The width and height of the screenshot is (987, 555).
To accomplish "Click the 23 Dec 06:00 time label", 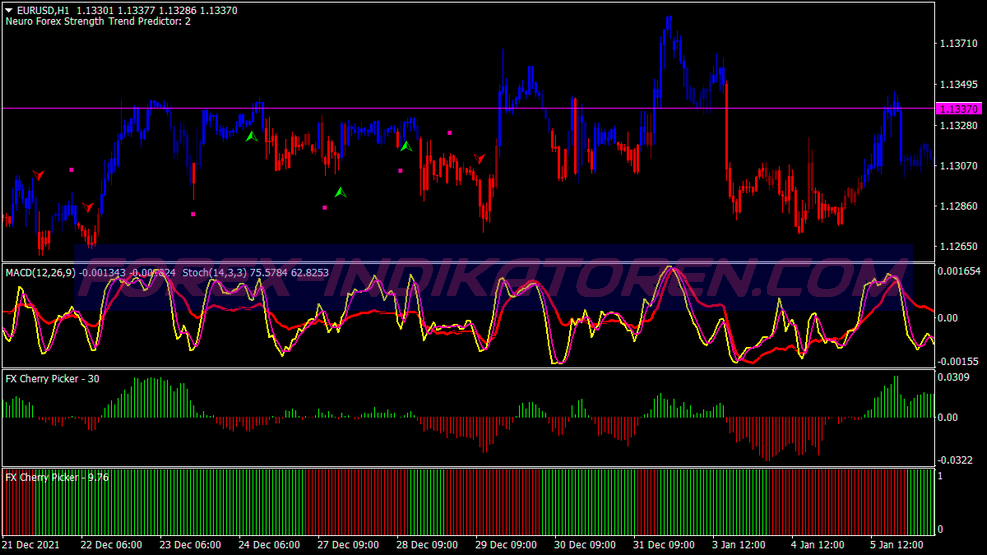I will [x=190, y=544].
